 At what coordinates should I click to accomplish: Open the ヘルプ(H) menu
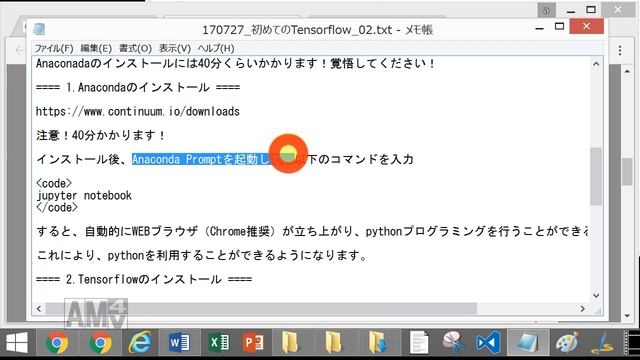216,48
